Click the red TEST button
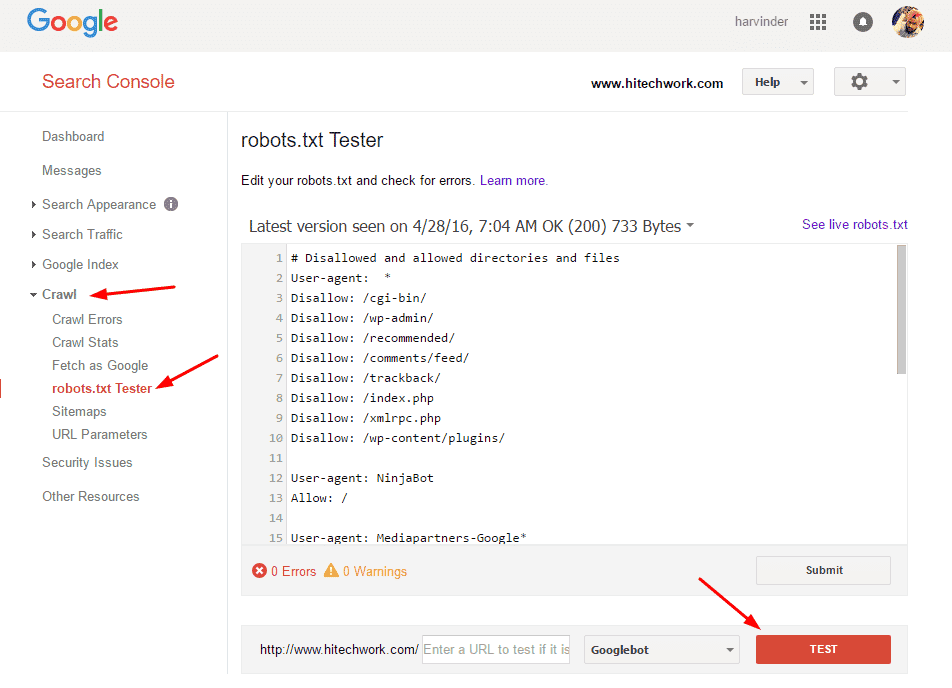 [823, 649]
